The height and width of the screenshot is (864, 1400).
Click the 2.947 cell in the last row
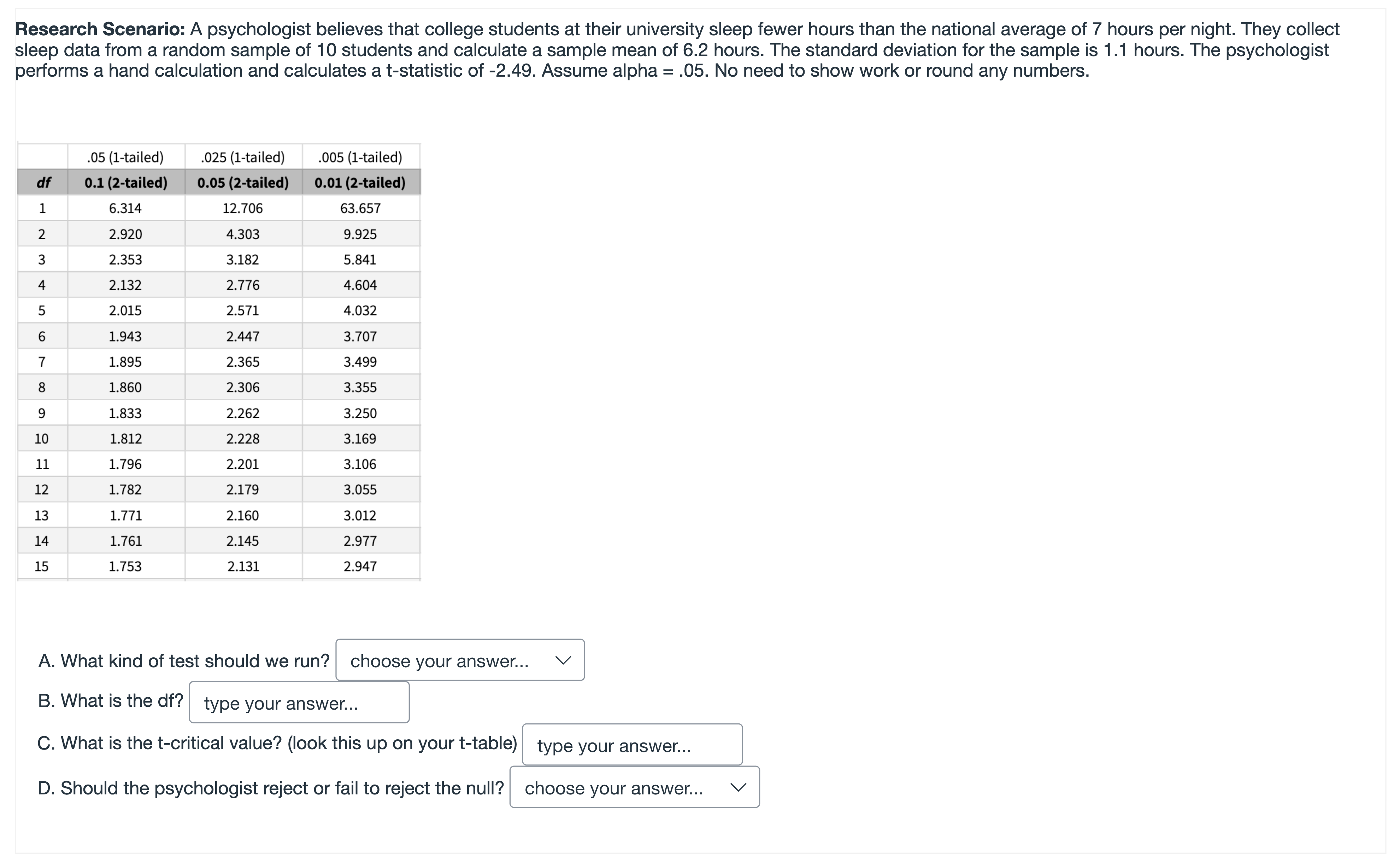pyautogui.click(x=360, y=566)
